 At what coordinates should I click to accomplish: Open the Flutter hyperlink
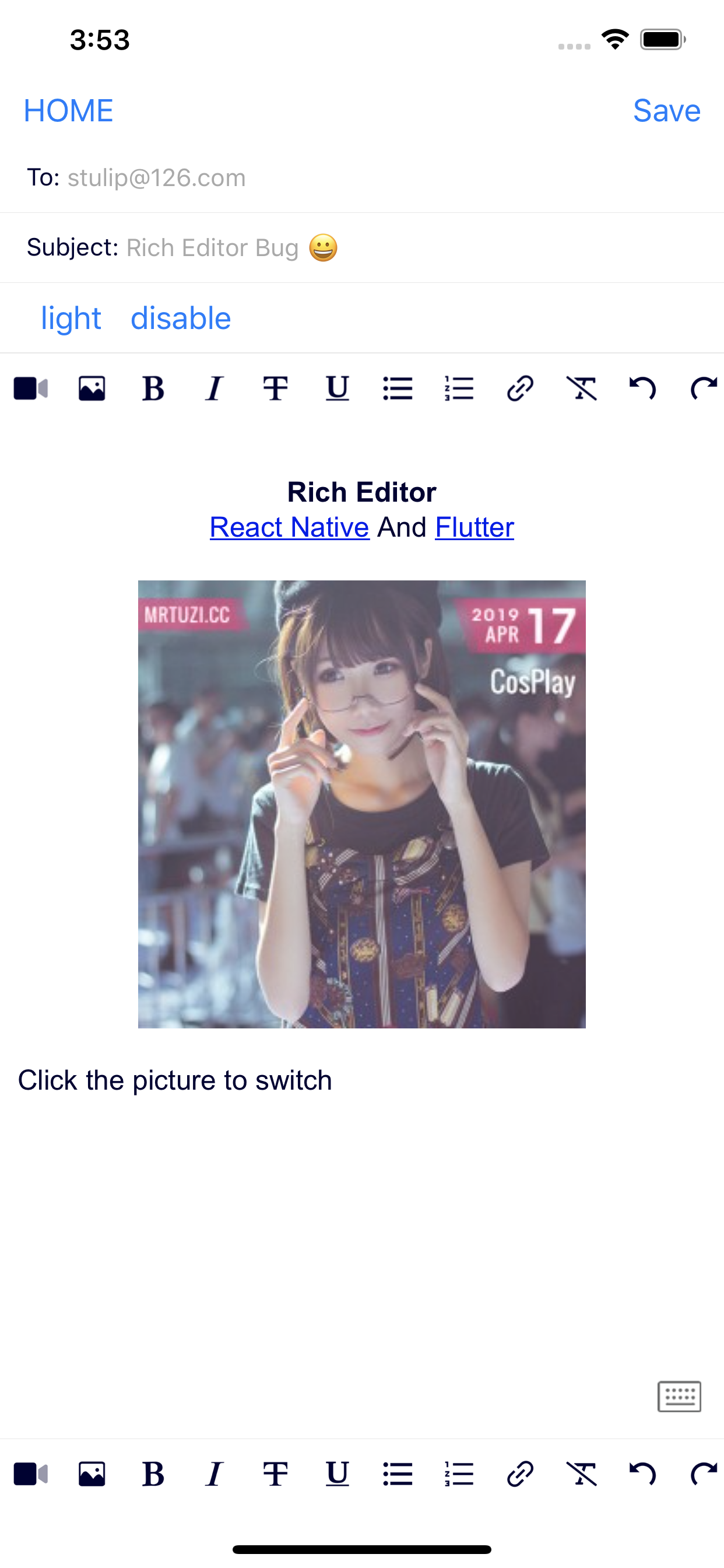tap(475, 527)
